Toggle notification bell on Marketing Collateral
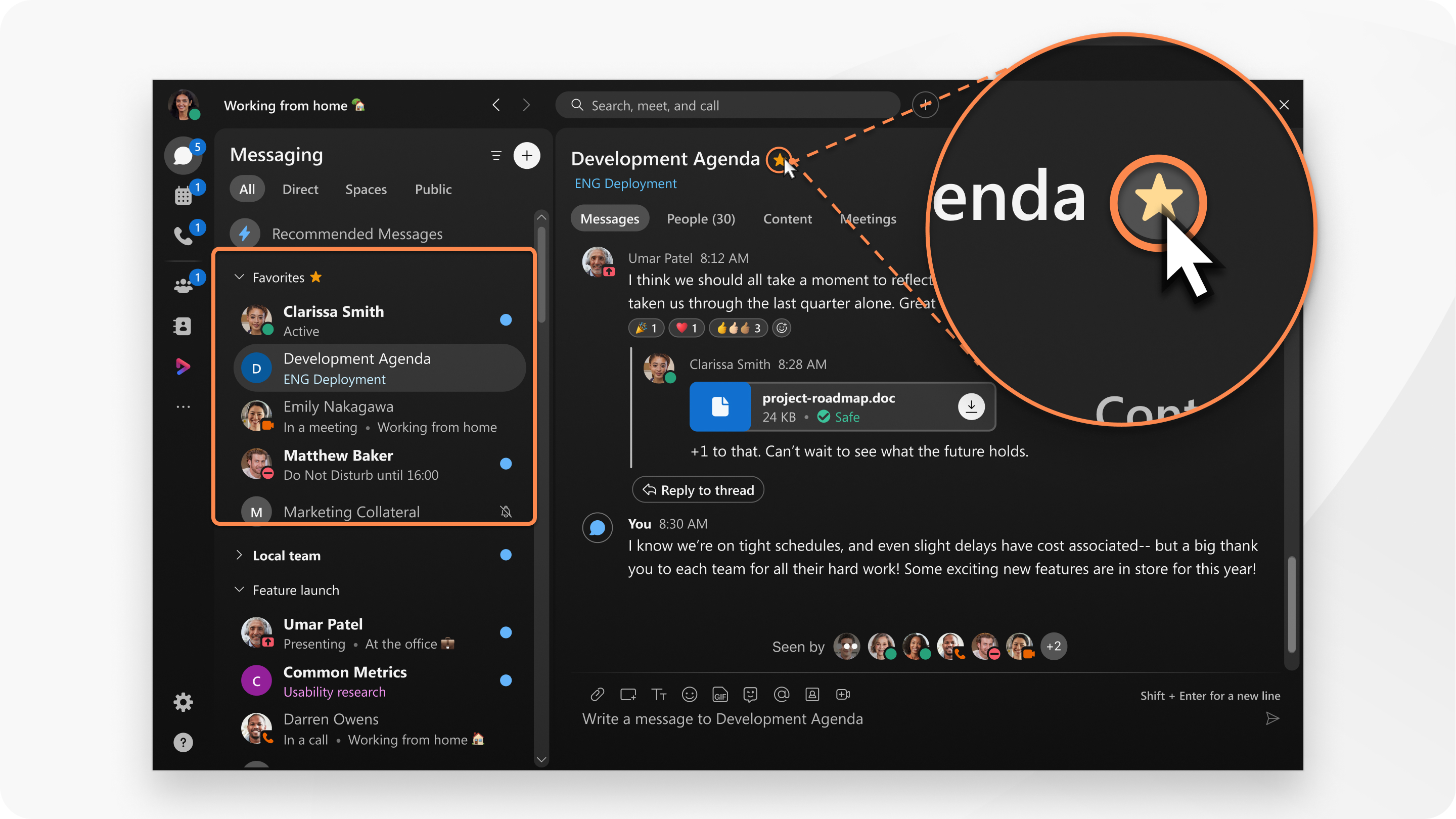Viewport: 1456px width, 819px height. [x=506, y=512]
